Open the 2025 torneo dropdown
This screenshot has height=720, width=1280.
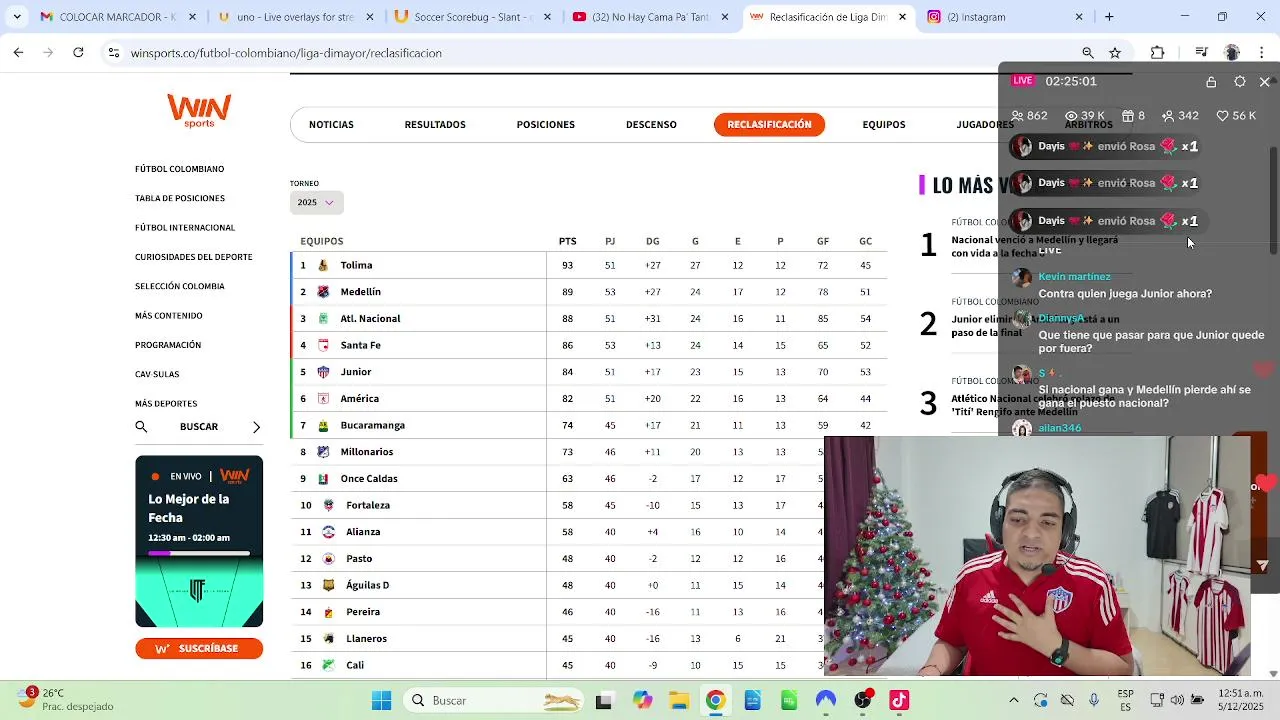click(x=316, y=202)
